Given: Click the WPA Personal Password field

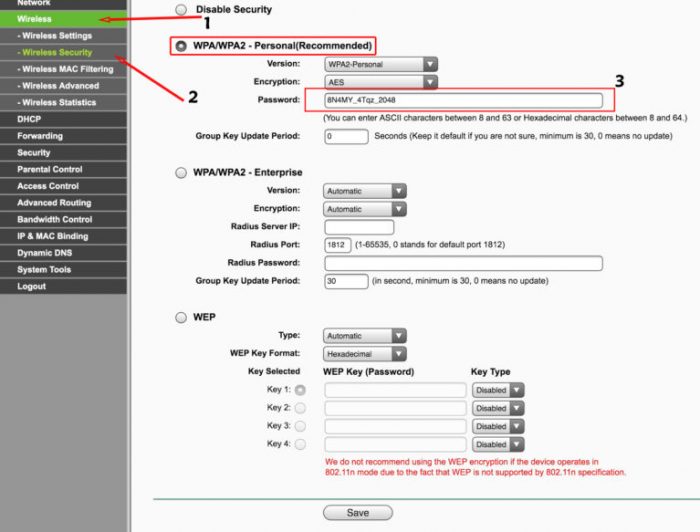Looking at the screenshot, I should pyautogui.click(x=463, y=100).
